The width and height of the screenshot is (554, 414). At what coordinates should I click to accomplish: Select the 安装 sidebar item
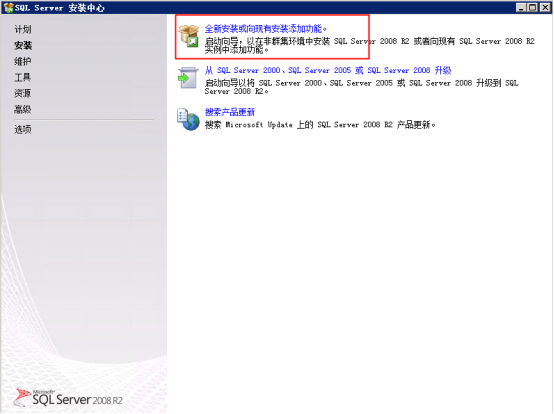point(23,45)
